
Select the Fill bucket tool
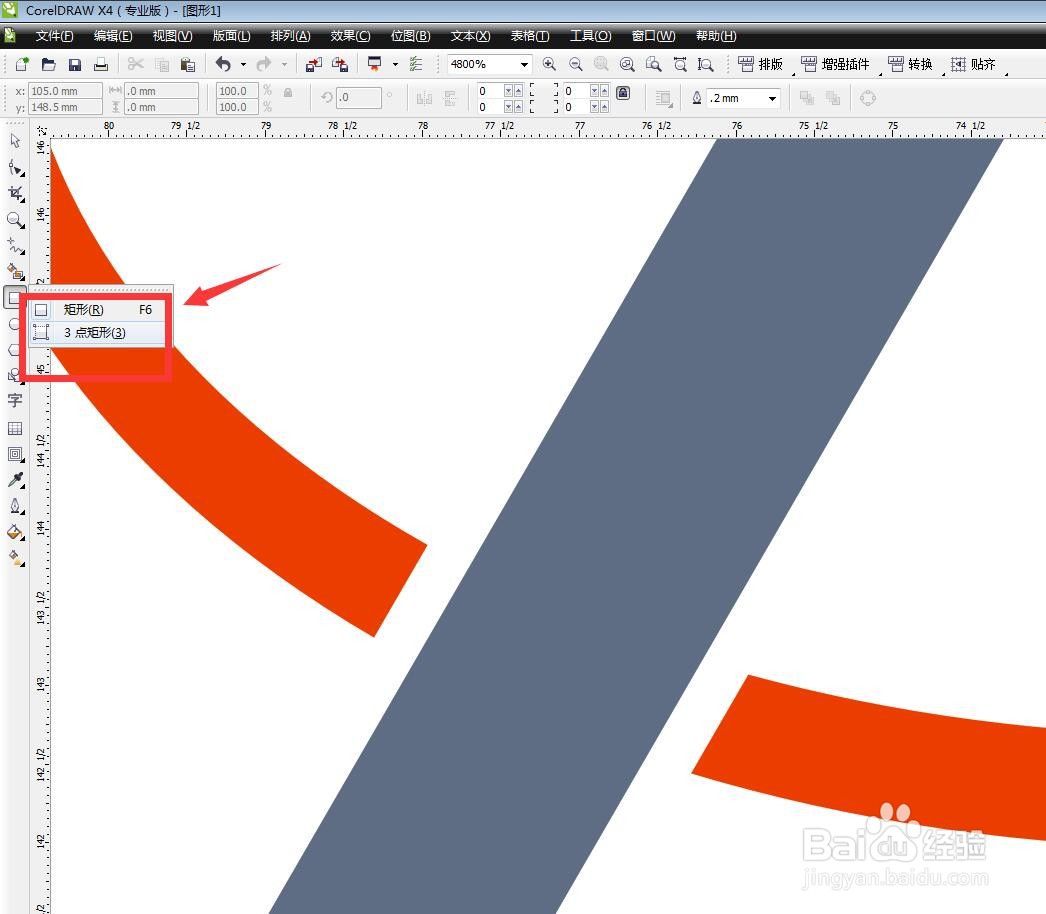[x=15, y=532]
